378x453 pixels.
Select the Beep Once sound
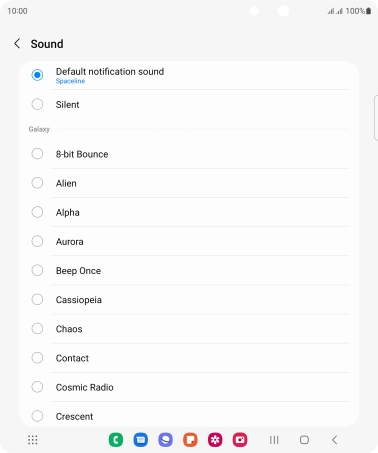click(x=189, y=270)
